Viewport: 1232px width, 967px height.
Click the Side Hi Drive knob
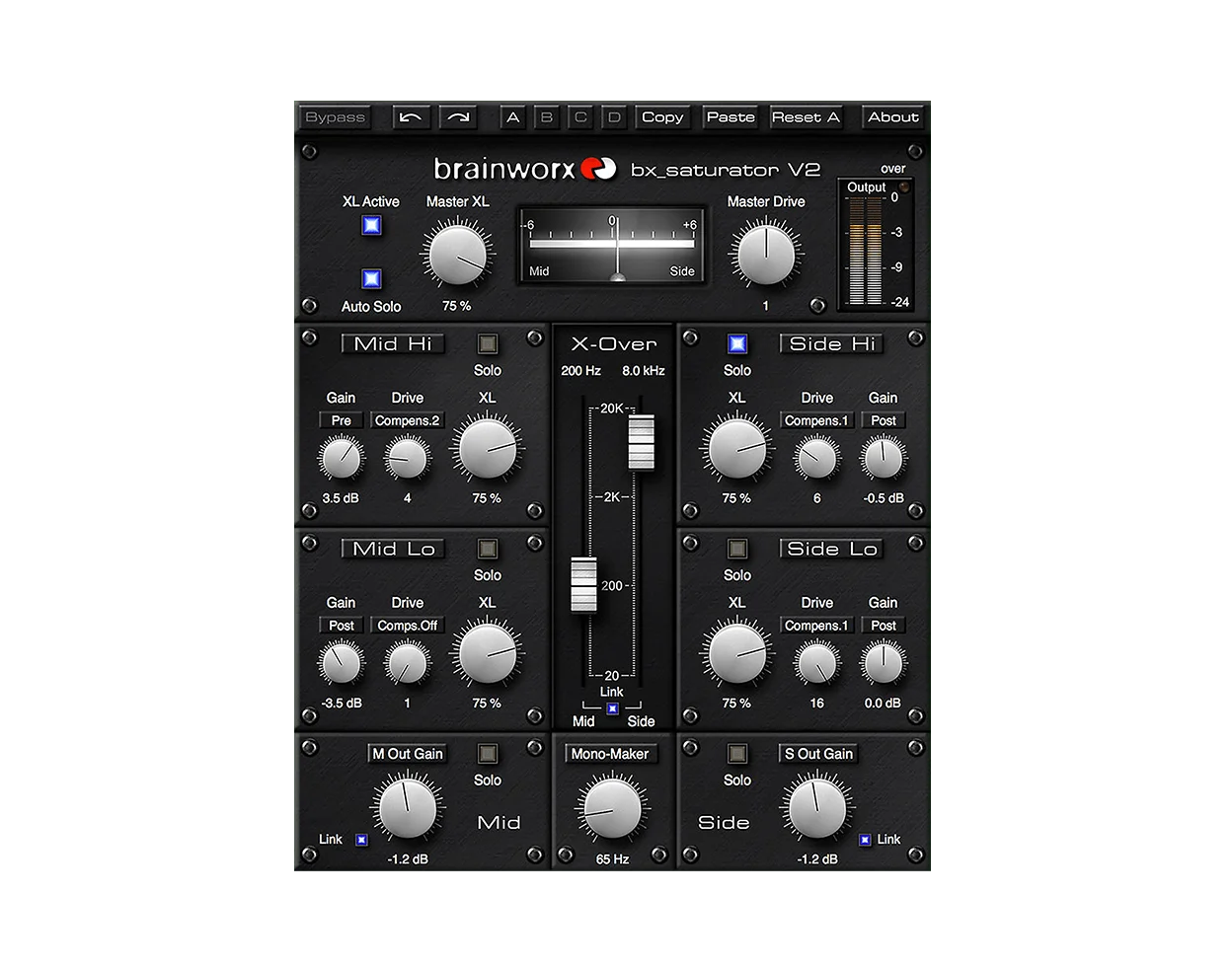pyautogui.click(x=817, y=459)
